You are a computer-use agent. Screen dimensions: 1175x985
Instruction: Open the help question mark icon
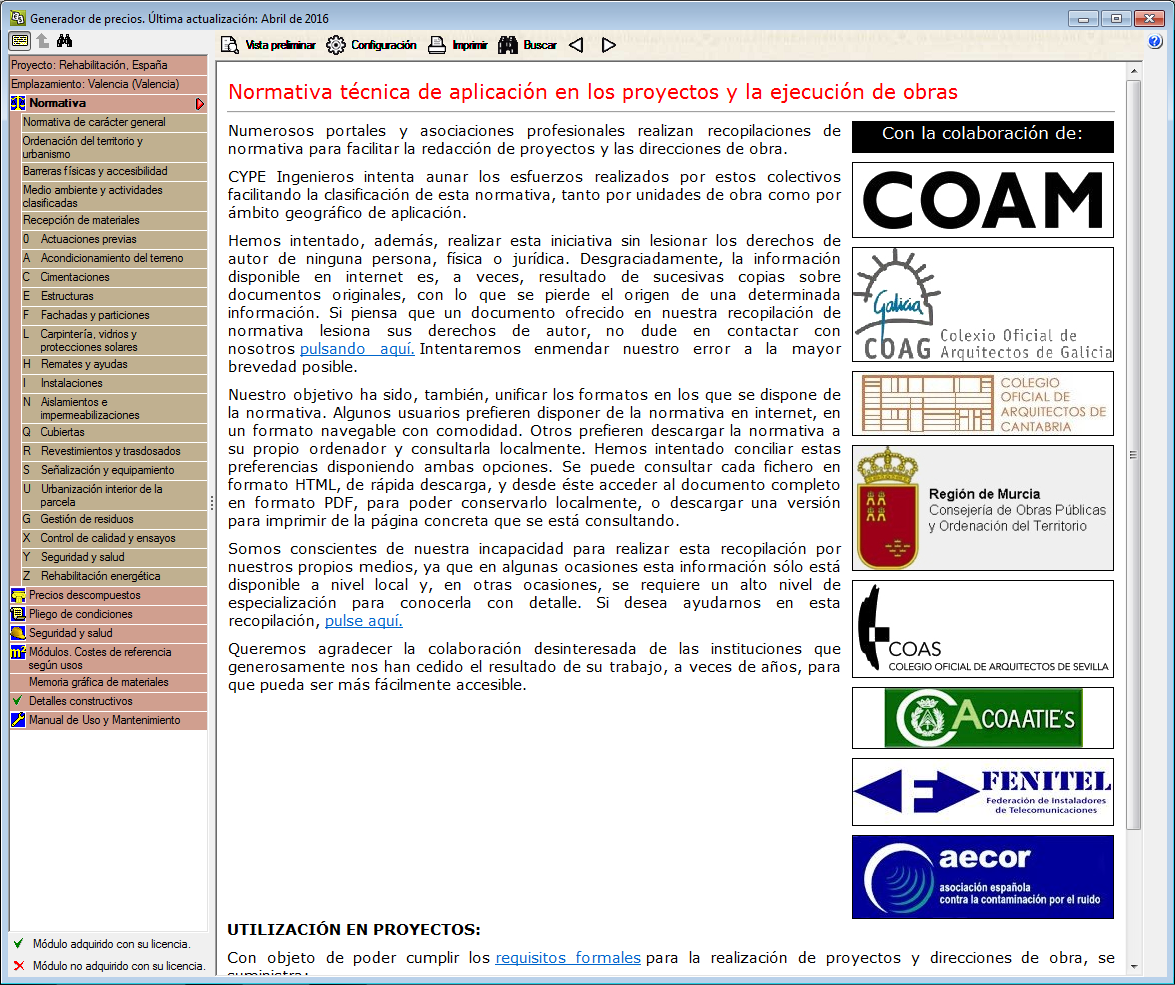click(x=1155, y=42)
